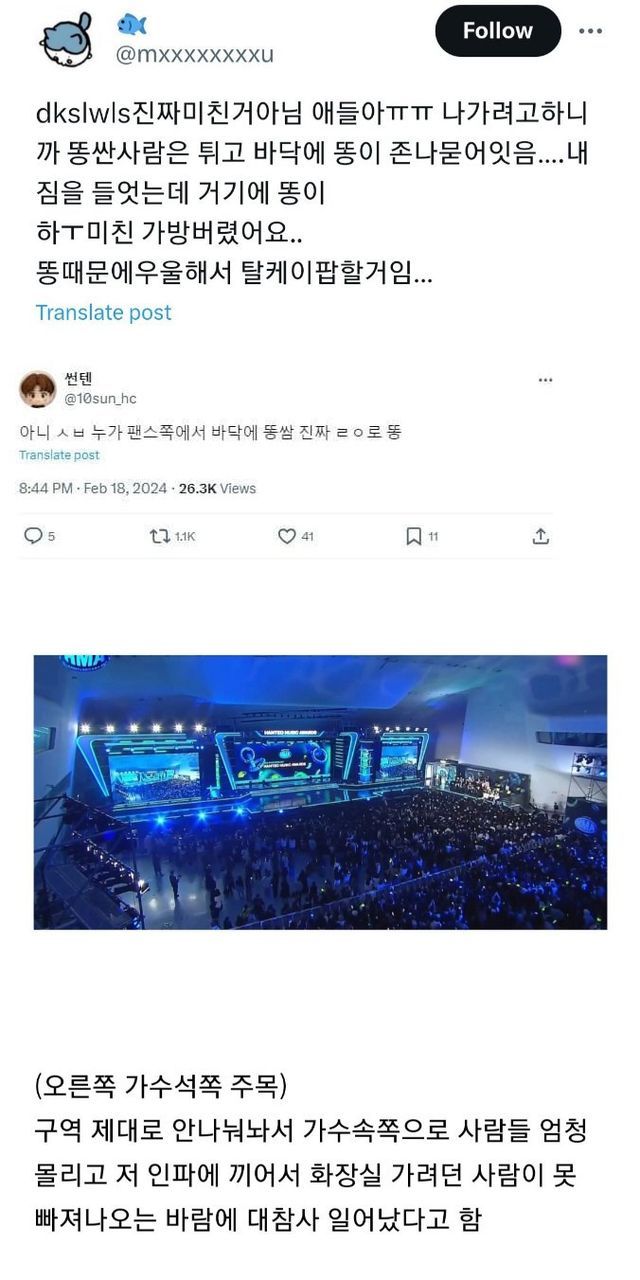640x1280 pixels.
Task: Click the 썬텐 display name
Action: coord(77,377)
